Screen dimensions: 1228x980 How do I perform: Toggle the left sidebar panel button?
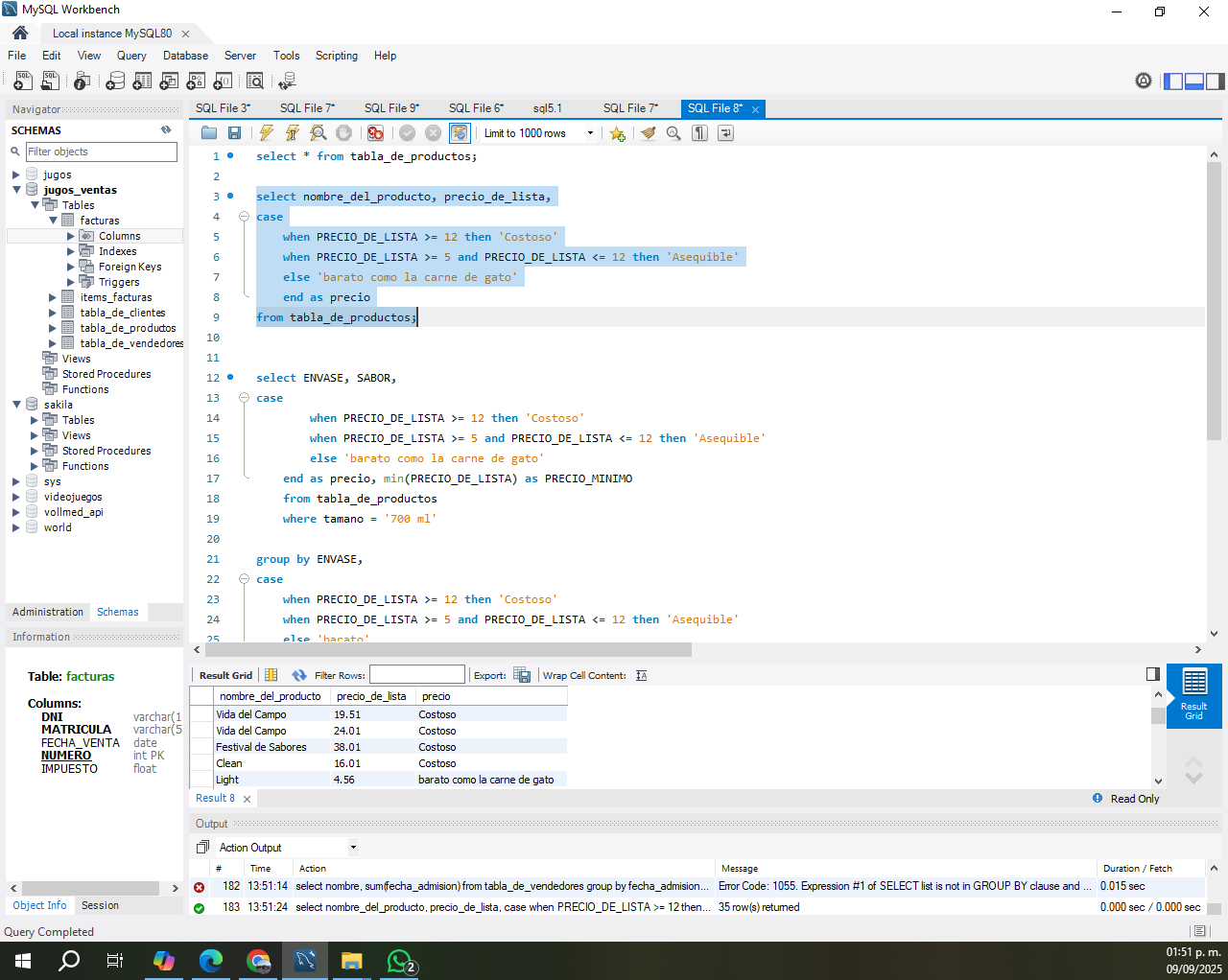click(1173, 82)
